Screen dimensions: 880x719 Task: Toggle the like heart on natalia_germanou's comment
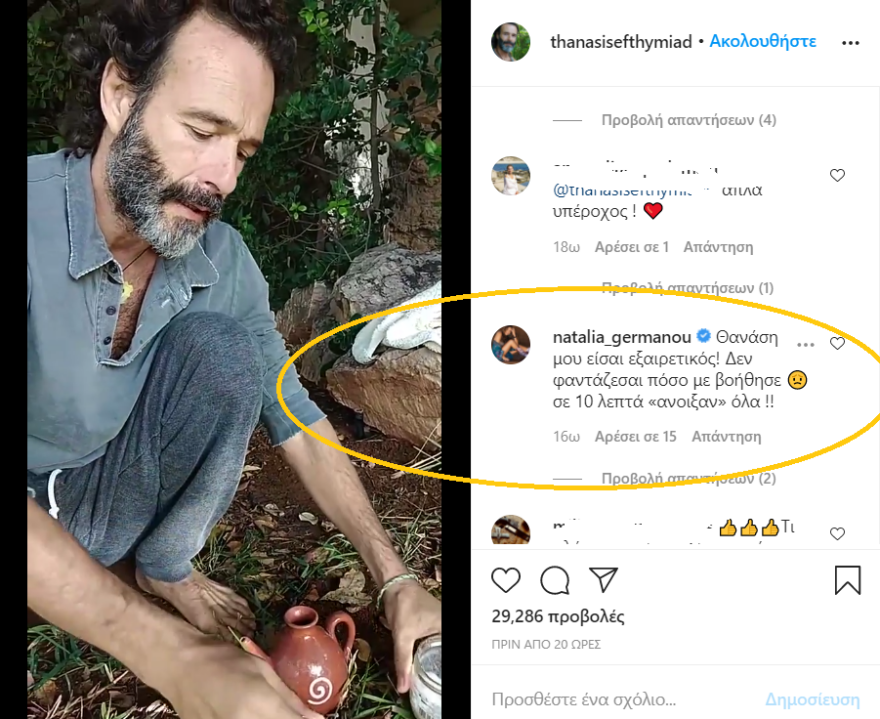[x=837, y=343]
